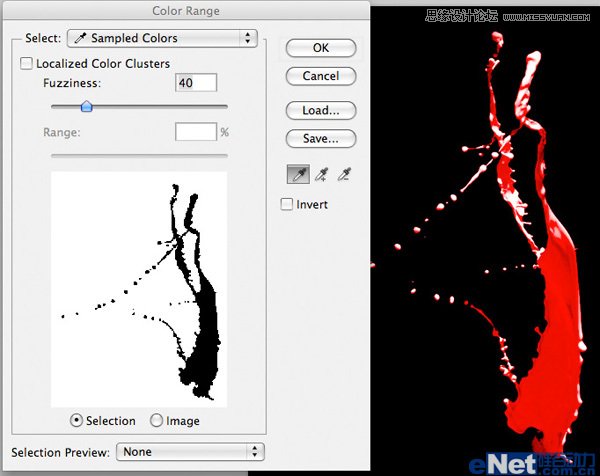Sample the red paint splash on canvas
The width and height of the screenshot is (600, 476).
[555, 330]
